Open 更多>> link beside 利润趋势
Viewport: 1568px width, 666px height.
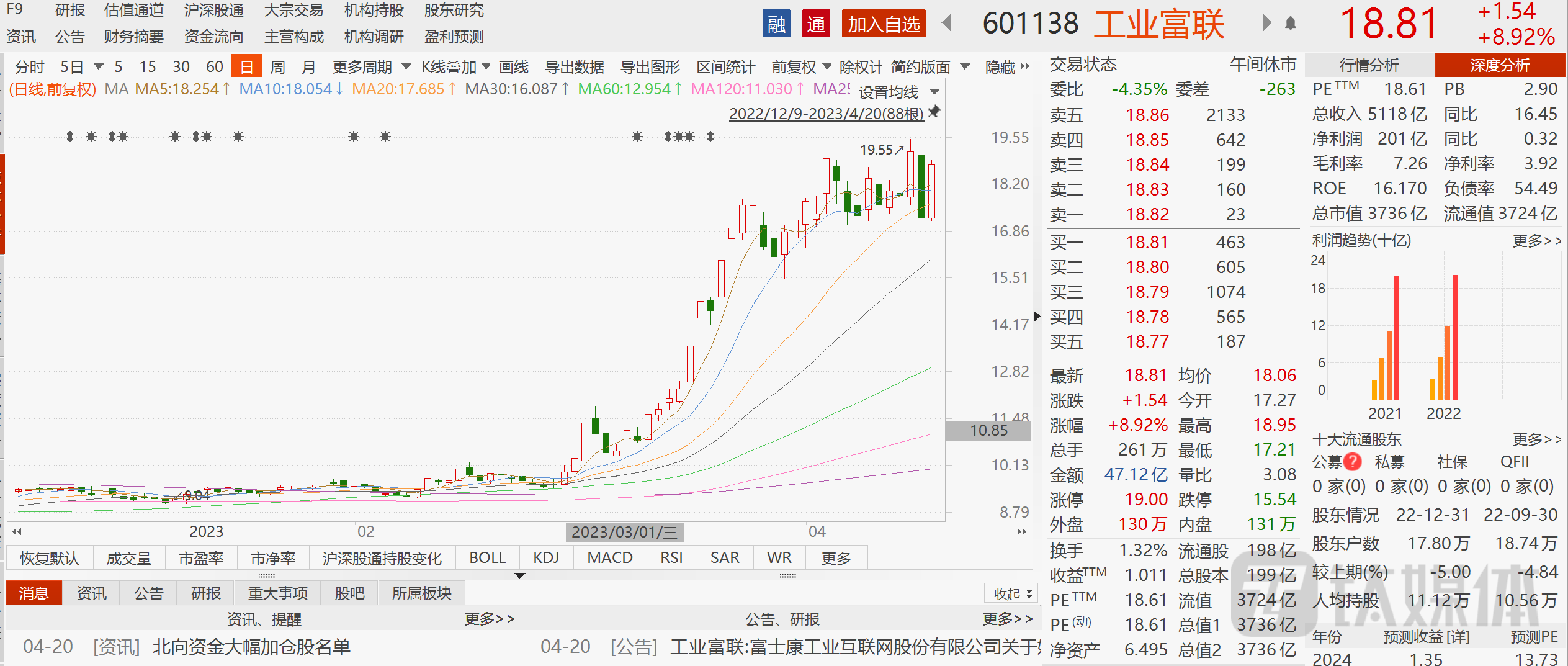point(1536,240)
